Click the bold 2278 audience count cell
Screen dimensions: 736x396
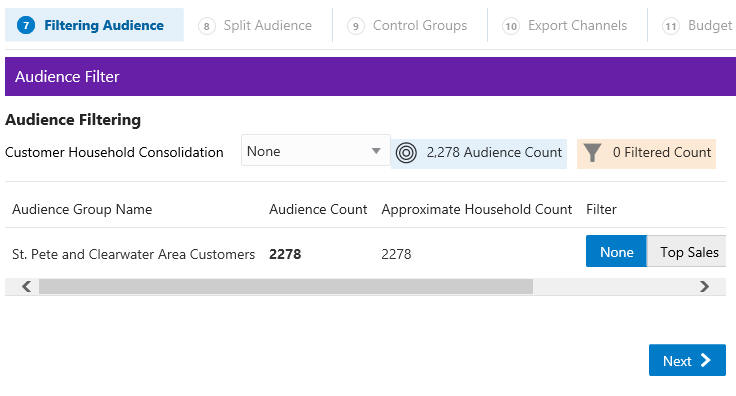tap(285, 254)
